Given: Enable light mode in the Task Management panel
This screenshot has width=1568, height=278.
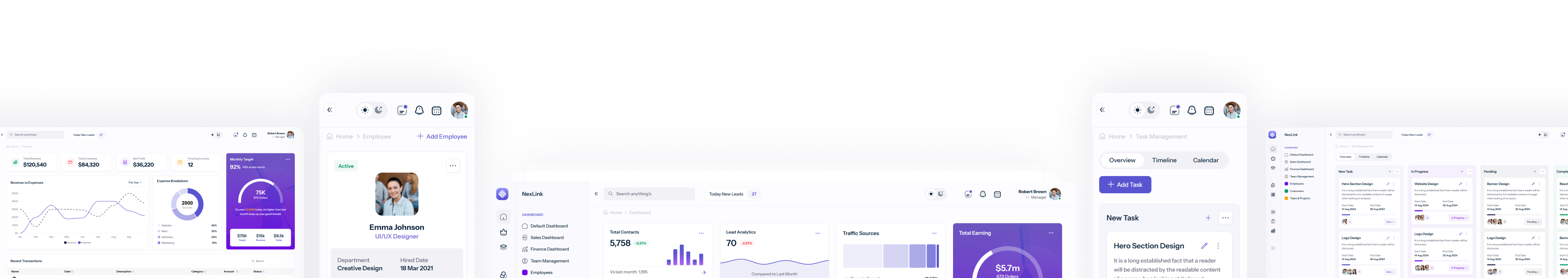Looking at the screenshot, I should click(1137, 110).
